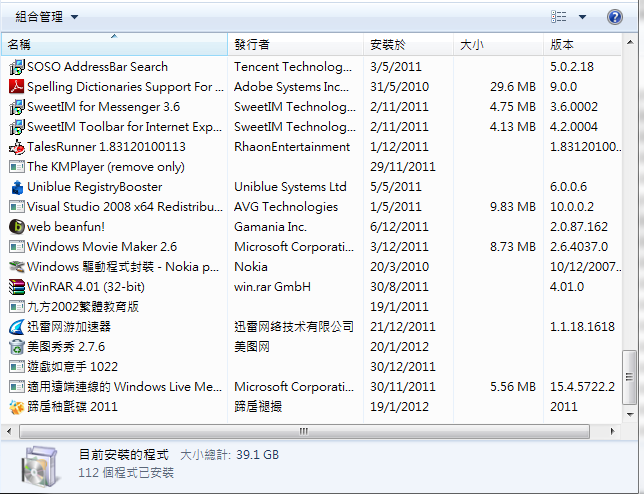
Task: Click the vertical scrollbar down arrow
Action: pyautogui.click(x=630, y=415)
